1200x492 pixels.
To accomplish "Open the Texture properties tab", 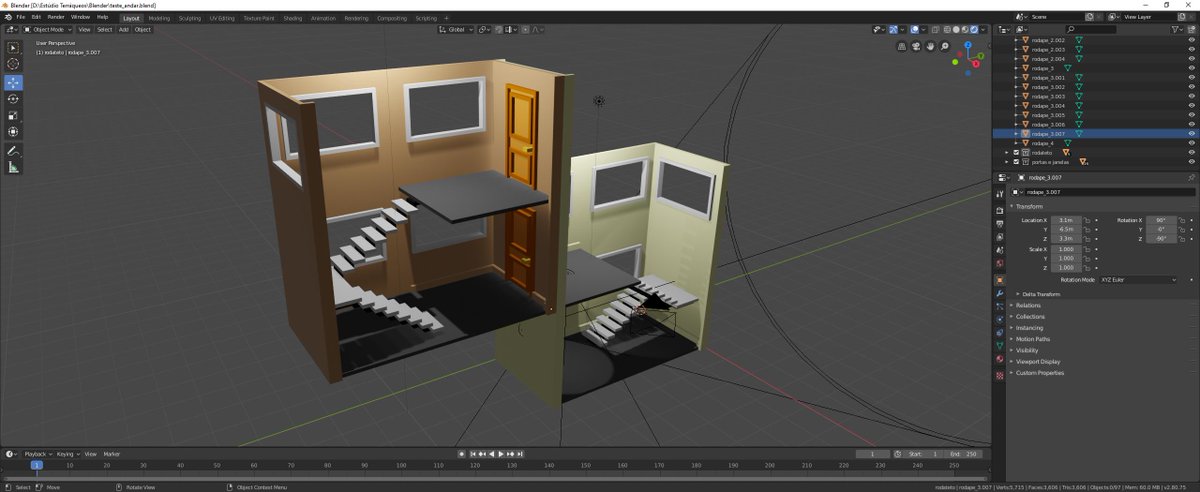I will point(999,375).
